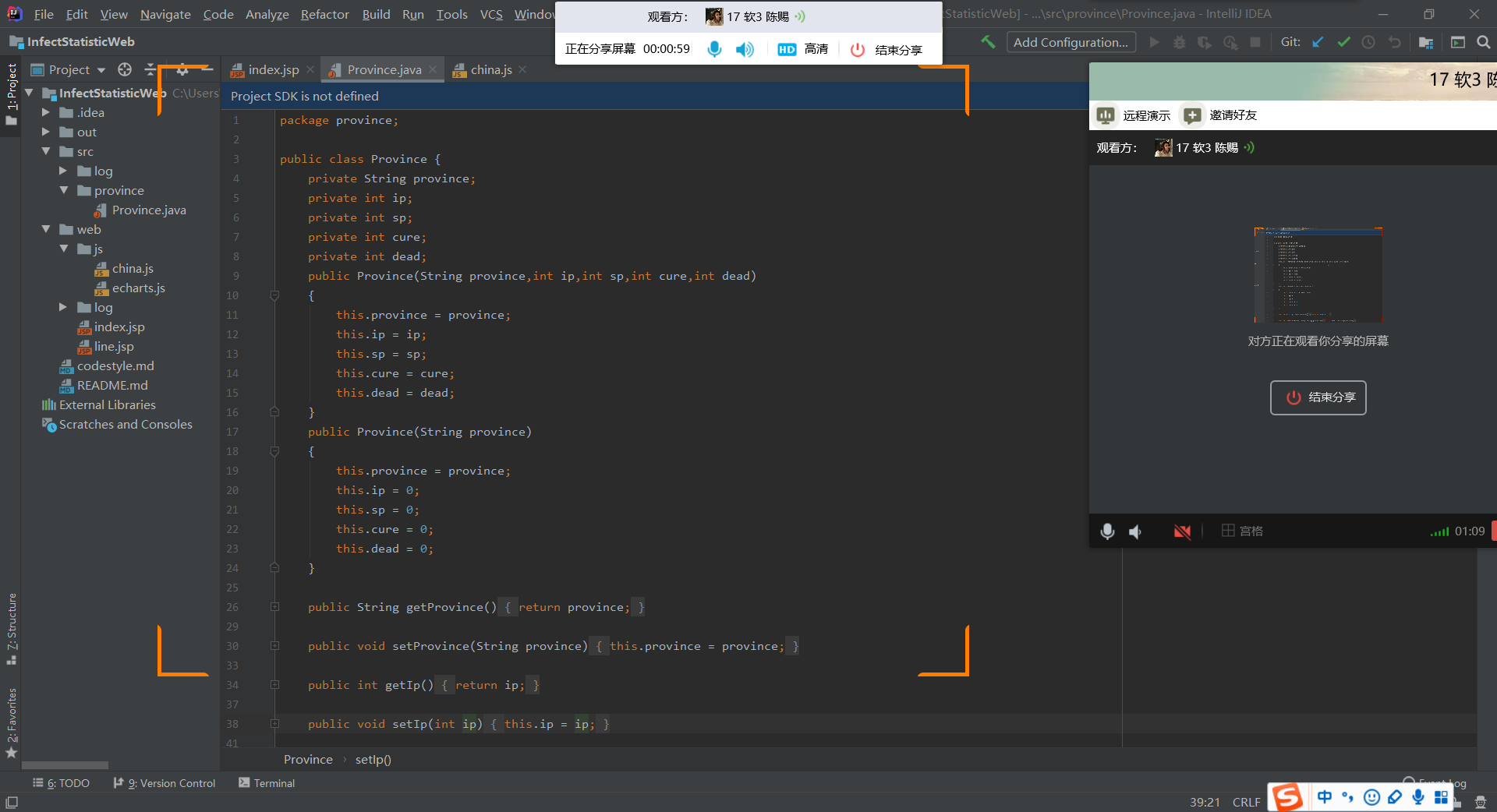
Task: Click the locate file crosshair in Project panel
Action: [x=125, y=69]
